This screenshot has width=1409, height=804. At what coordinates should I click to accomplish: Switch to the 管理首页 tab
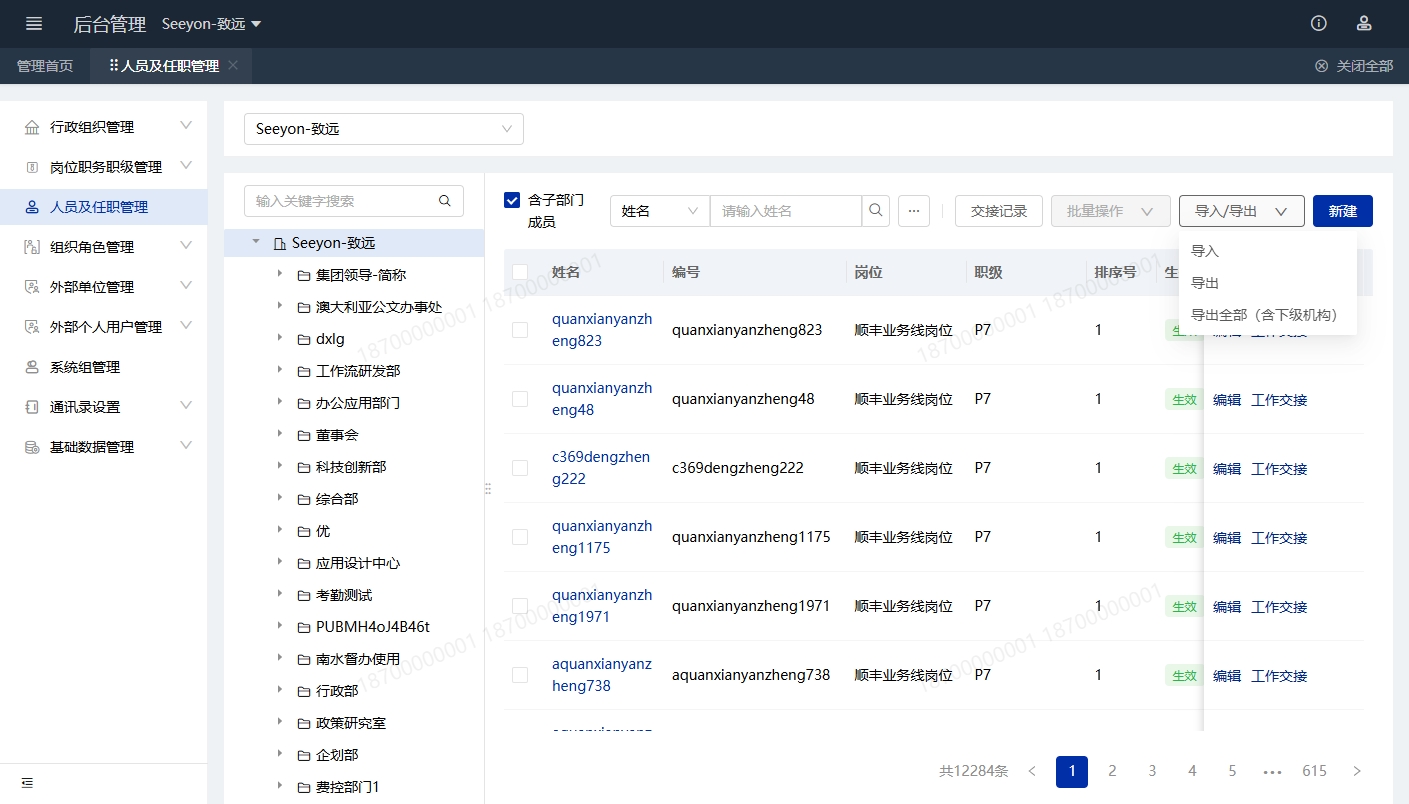tap(45, 66)
